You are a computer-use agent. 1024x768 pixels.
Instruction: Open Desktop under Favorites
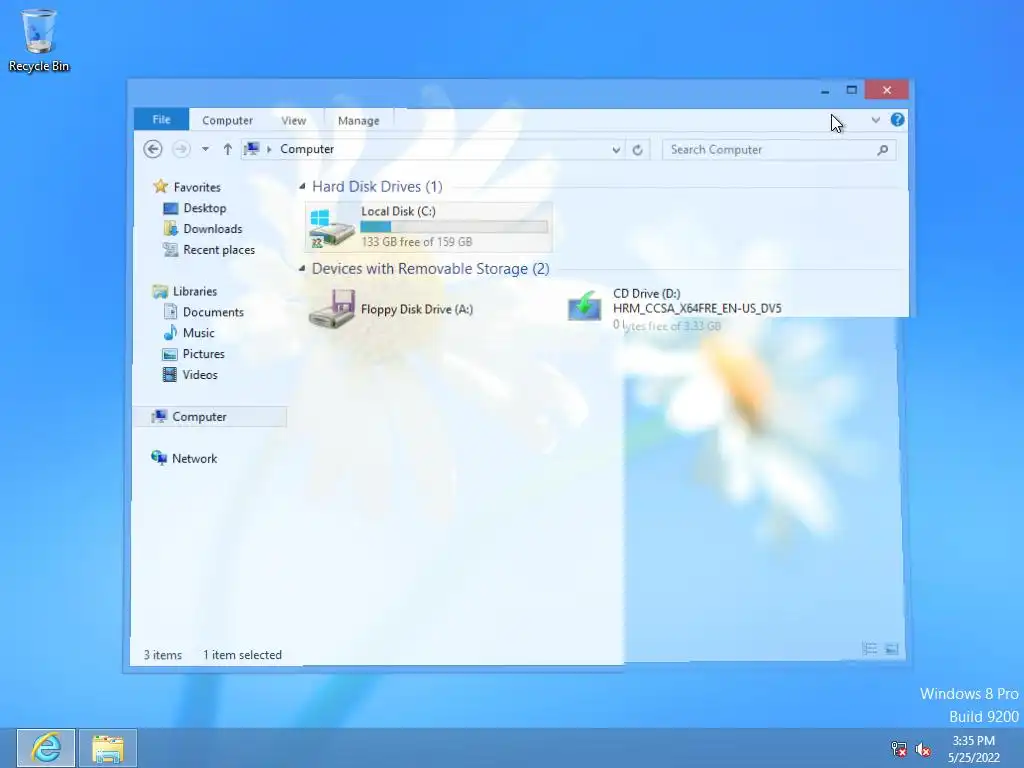[x=204, y=208]
